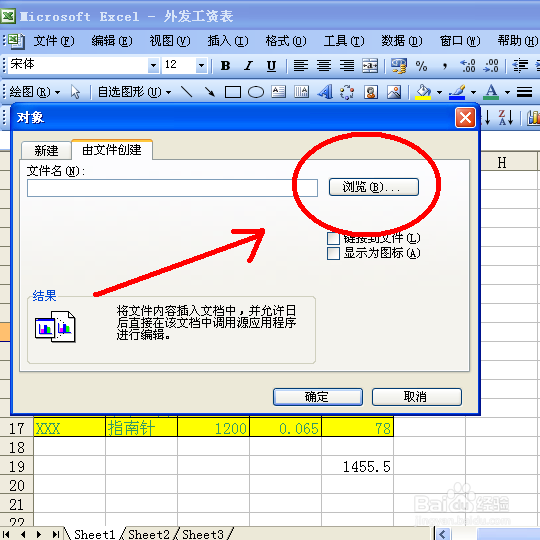Insert a horizontal Text Box
540x540 pixels.
[279, 92]
